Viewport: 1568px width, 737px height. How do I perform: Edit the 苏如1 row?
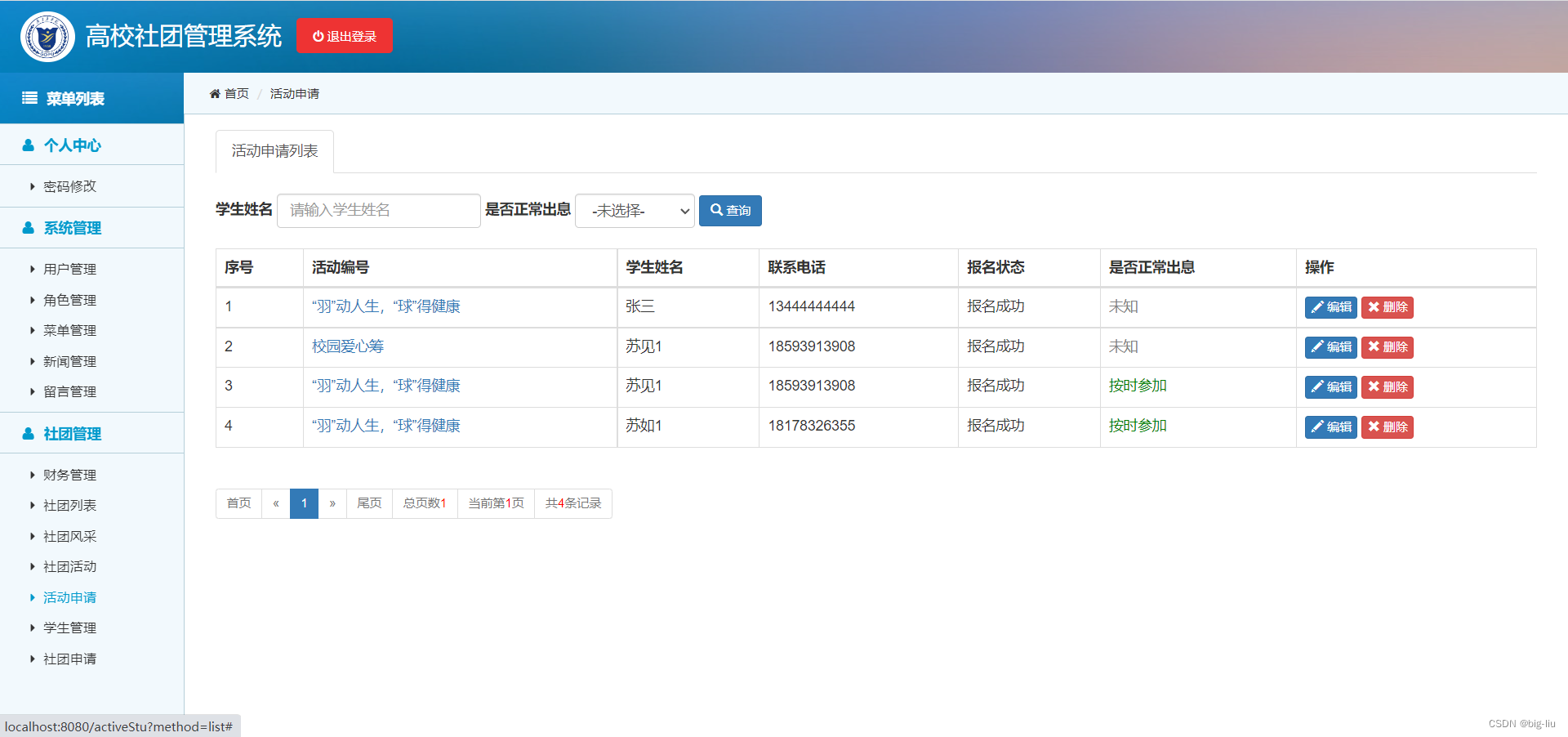pos(1330,427)
